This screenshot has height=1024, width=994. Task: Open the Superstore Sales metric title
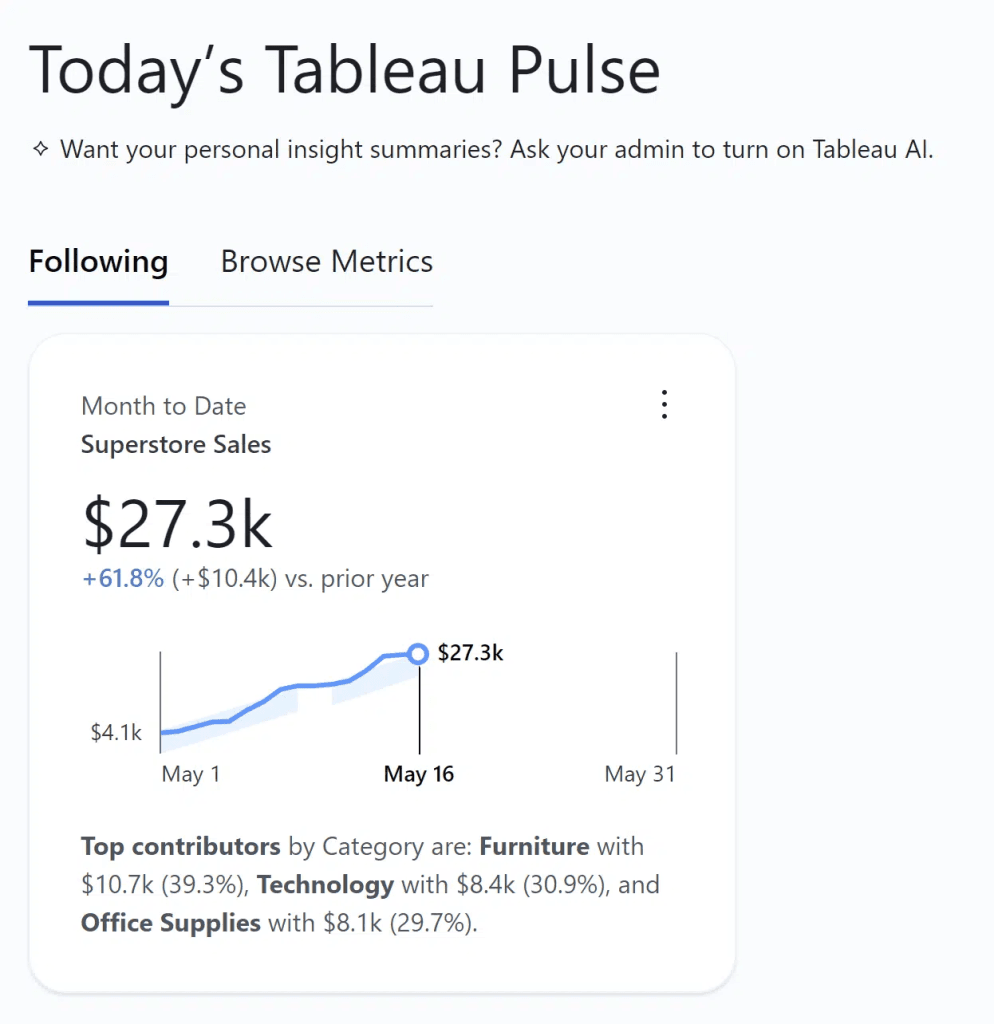pyautogui.click(x=176, y=445)
